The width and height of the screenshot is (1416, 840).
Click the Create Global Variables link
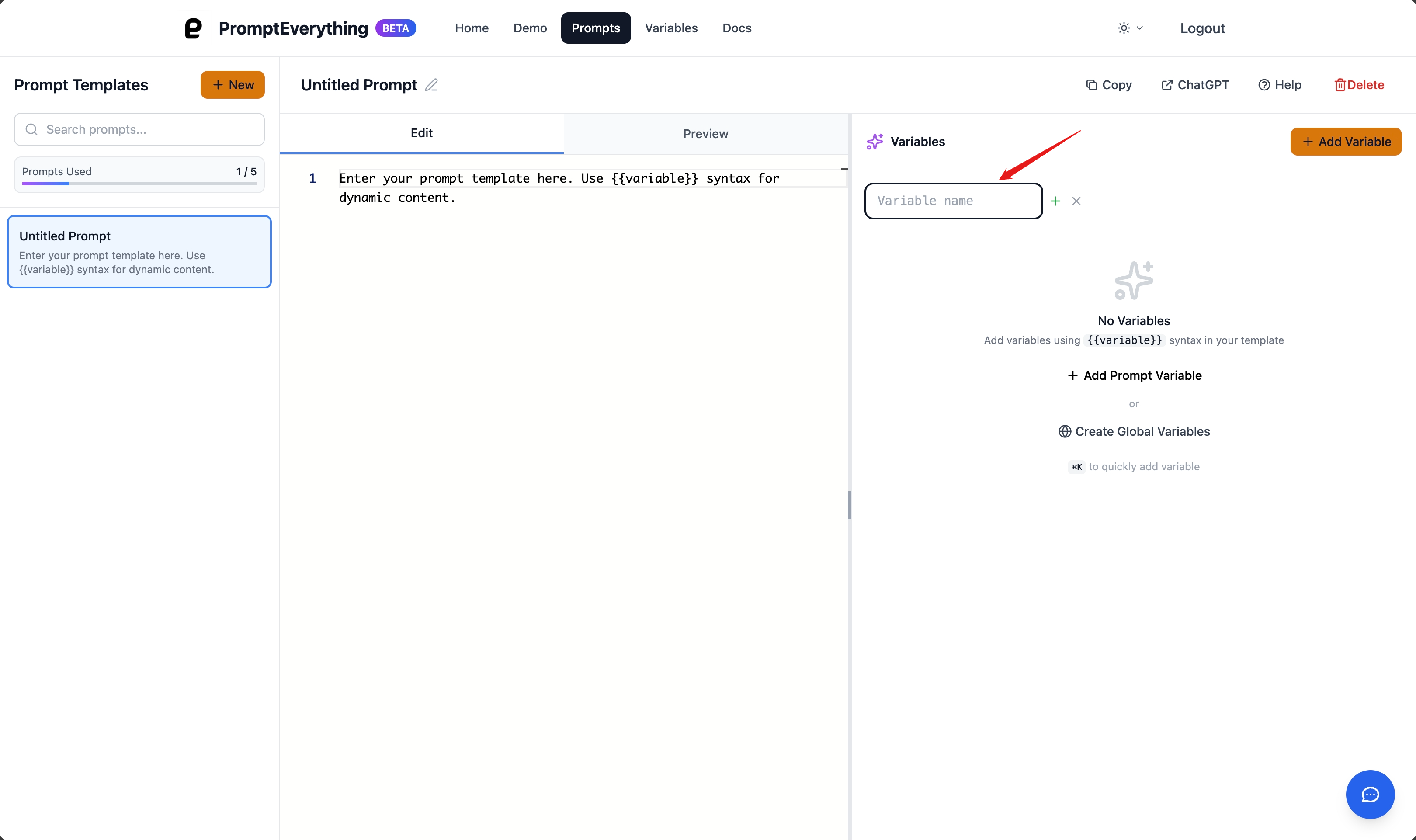pos(1134,431)
